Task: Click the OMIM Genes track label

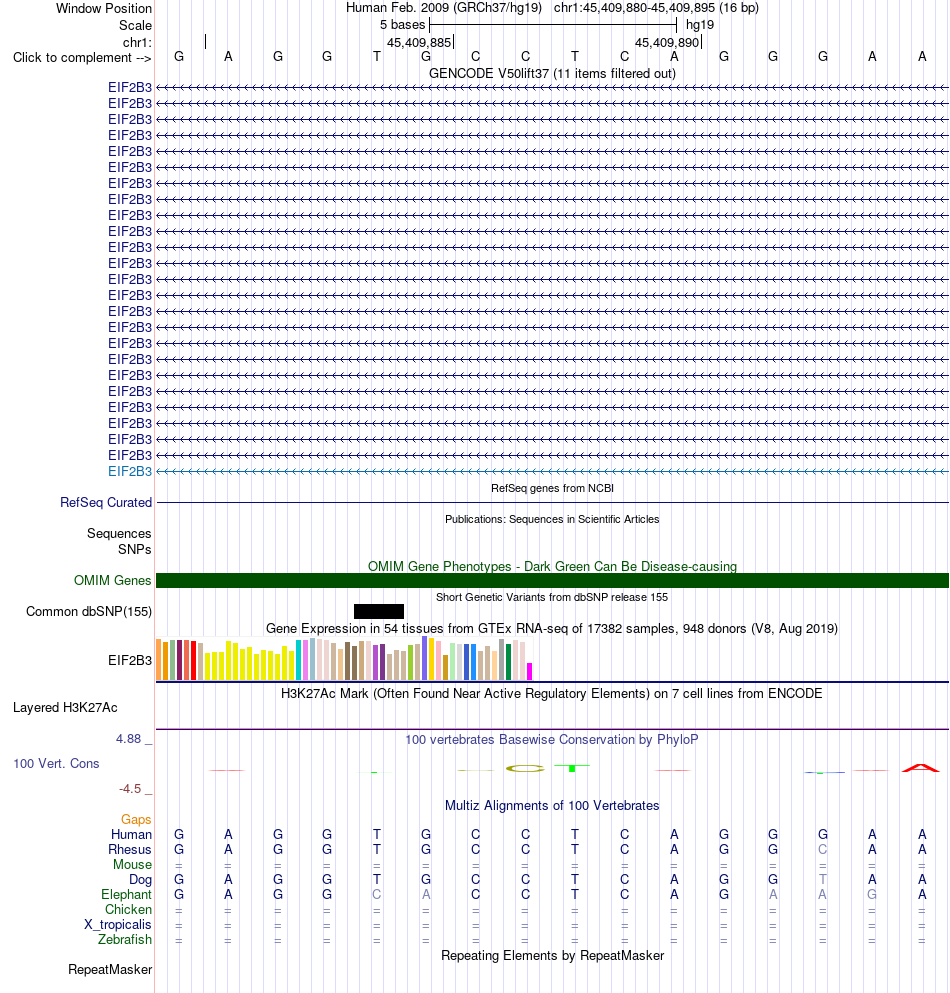Action: (x=113, y=581)
